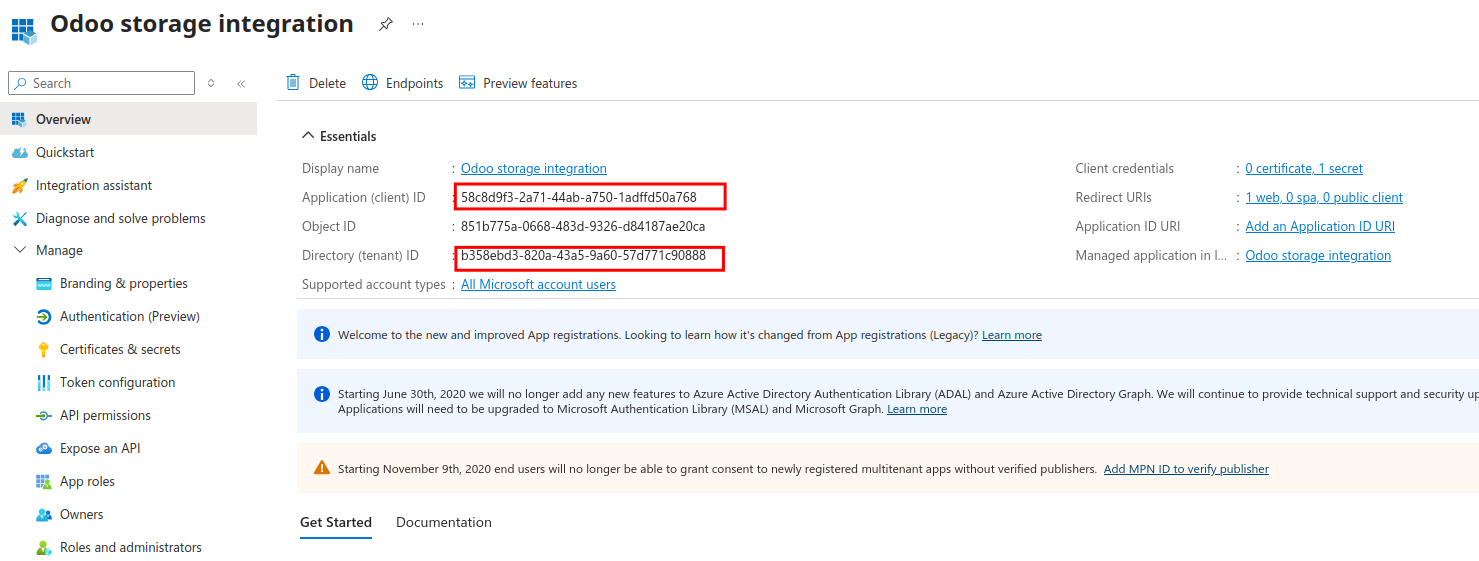1479x561 pixels.
Task: Pin the Odoo storage integration page
Action: click(386, 25)
